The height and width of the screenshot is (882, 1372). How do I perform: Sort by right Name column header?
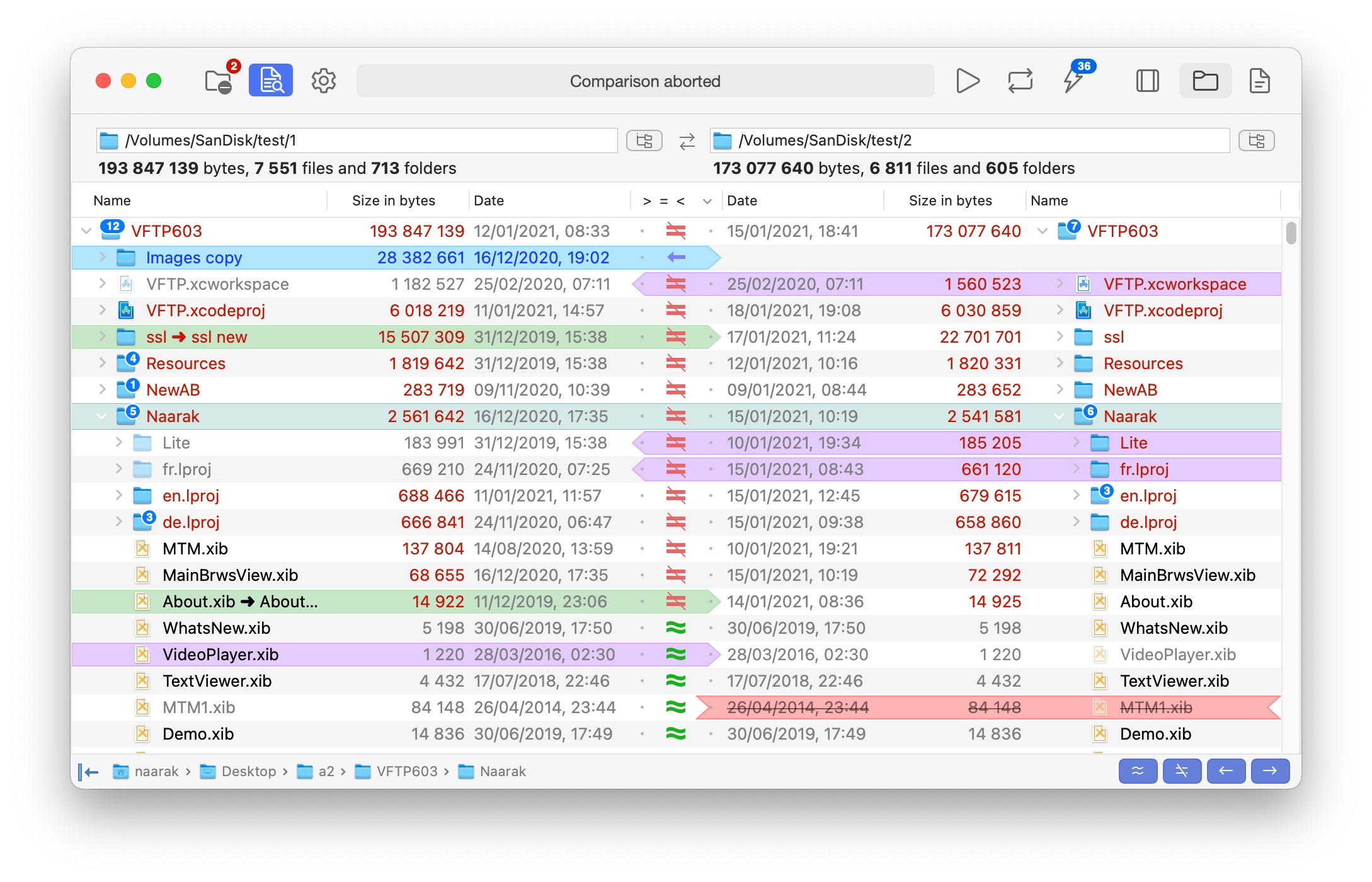click(x=1049, y=200)
